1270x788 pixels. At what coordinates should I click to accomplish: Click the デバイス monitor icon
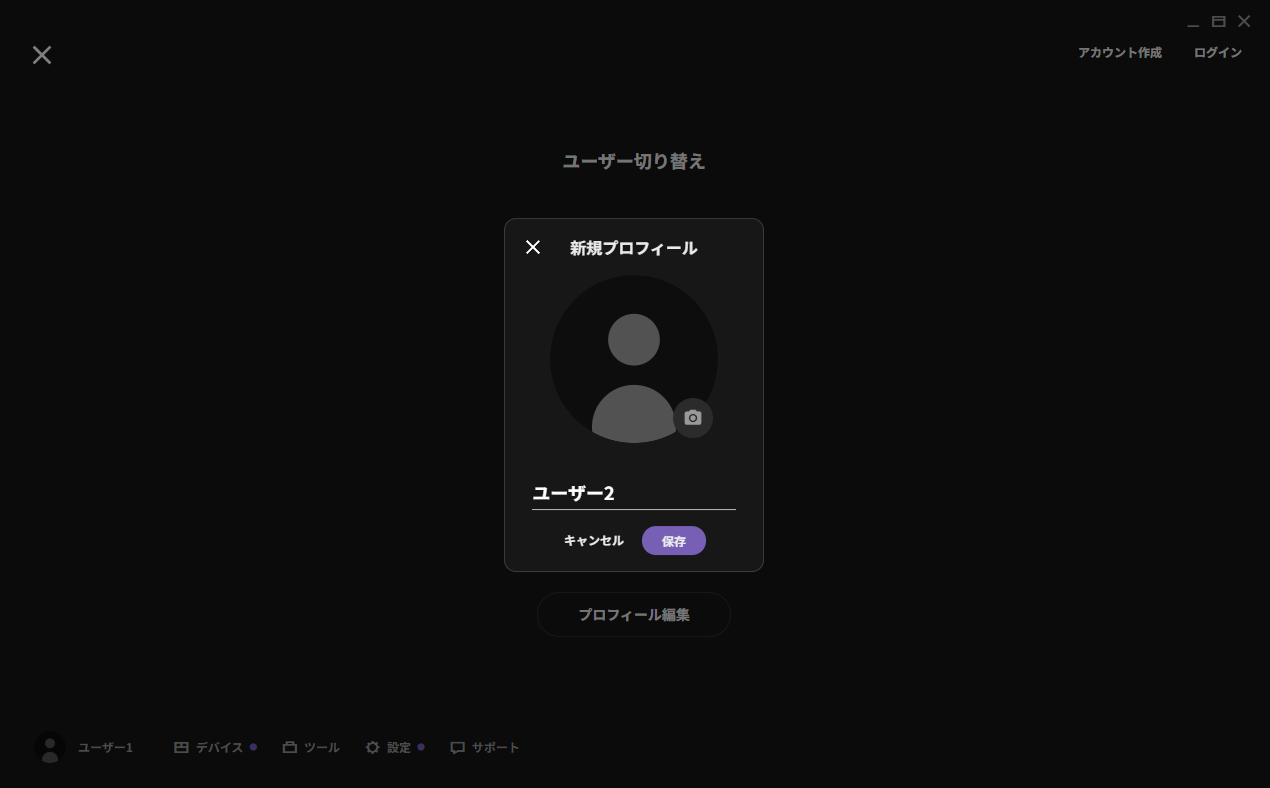[181, 747]
